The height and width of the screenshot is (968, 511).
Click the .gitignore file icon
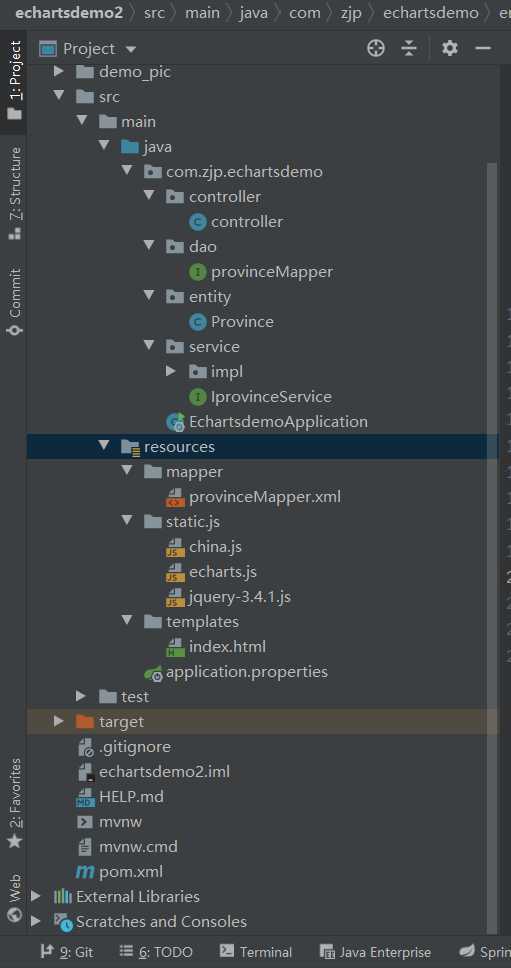pyautogui.click(x=85, y=747)
